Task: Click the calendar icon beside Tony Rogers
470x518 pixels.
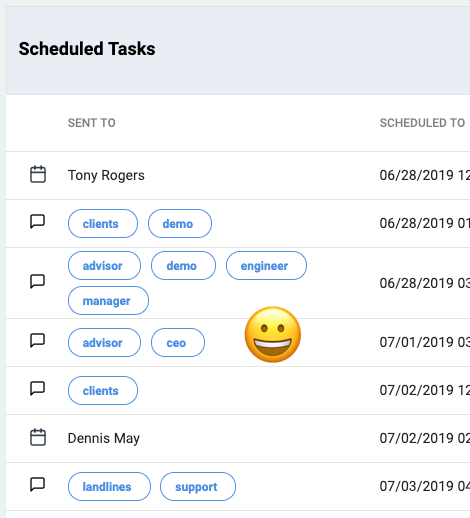Action: pyautogui.click(x=38, y=174)
